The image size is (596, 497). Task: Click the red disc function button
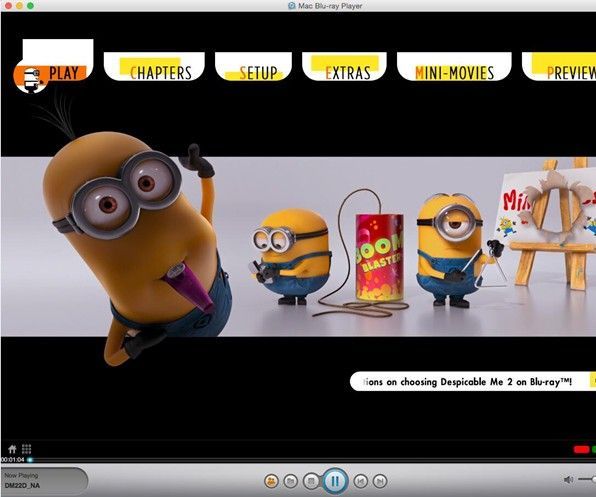[581, 450]
